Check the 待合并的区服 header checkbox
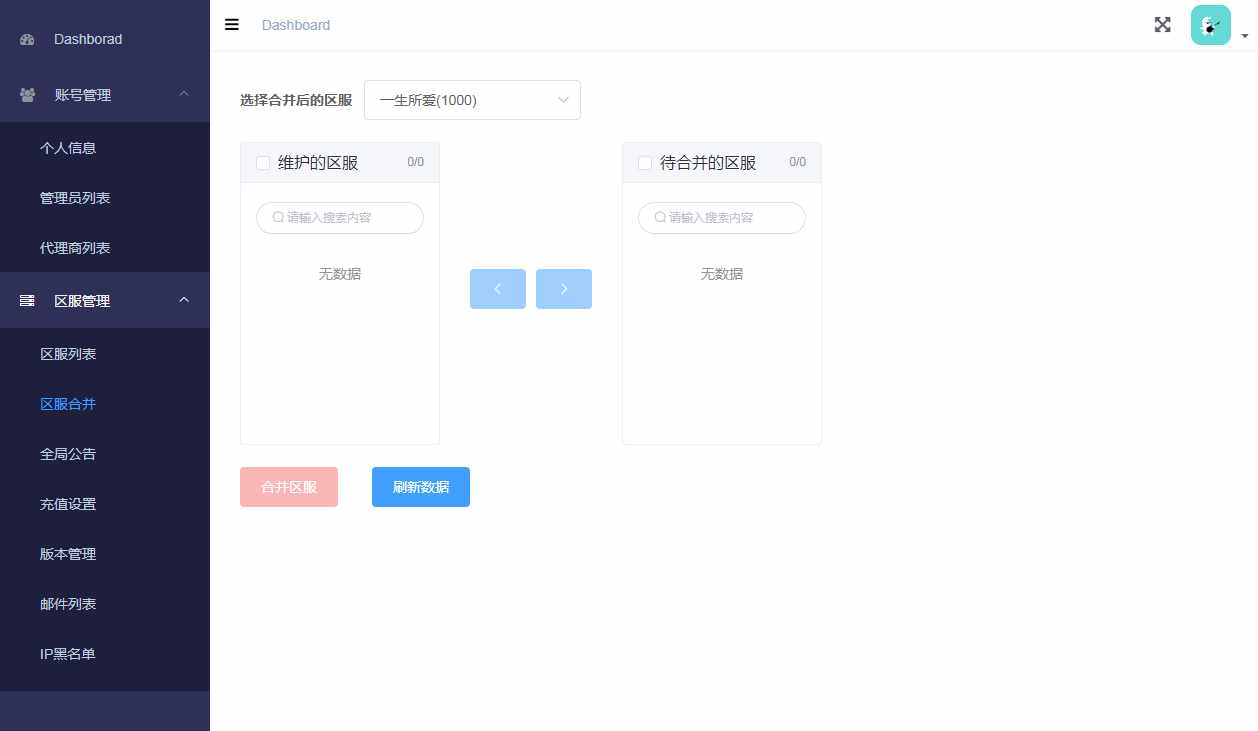The height and width of the screenshot is (731, 1258). [x=644, y=162]
